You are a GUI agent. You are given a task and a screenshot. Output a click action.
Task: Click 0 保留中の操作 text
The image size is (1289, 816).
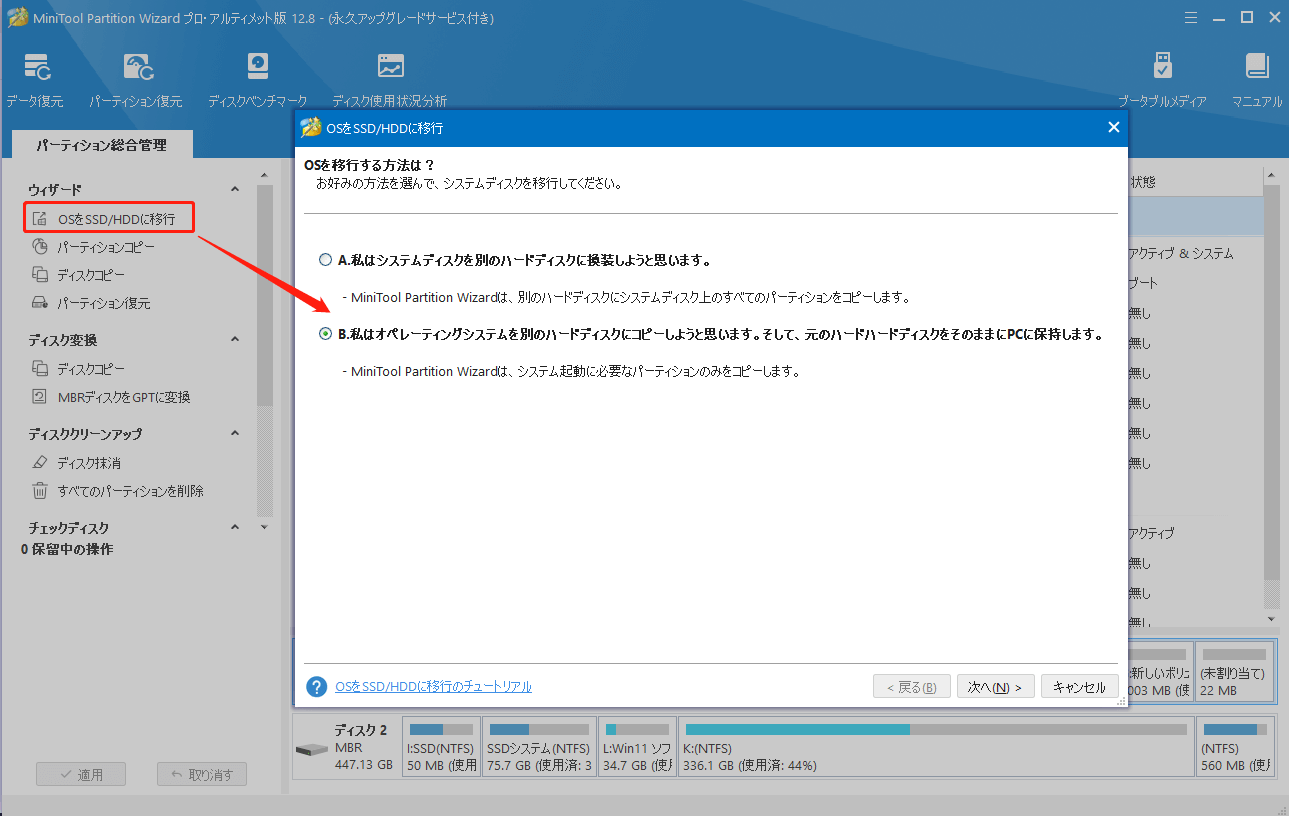click(x=67, y=549)
